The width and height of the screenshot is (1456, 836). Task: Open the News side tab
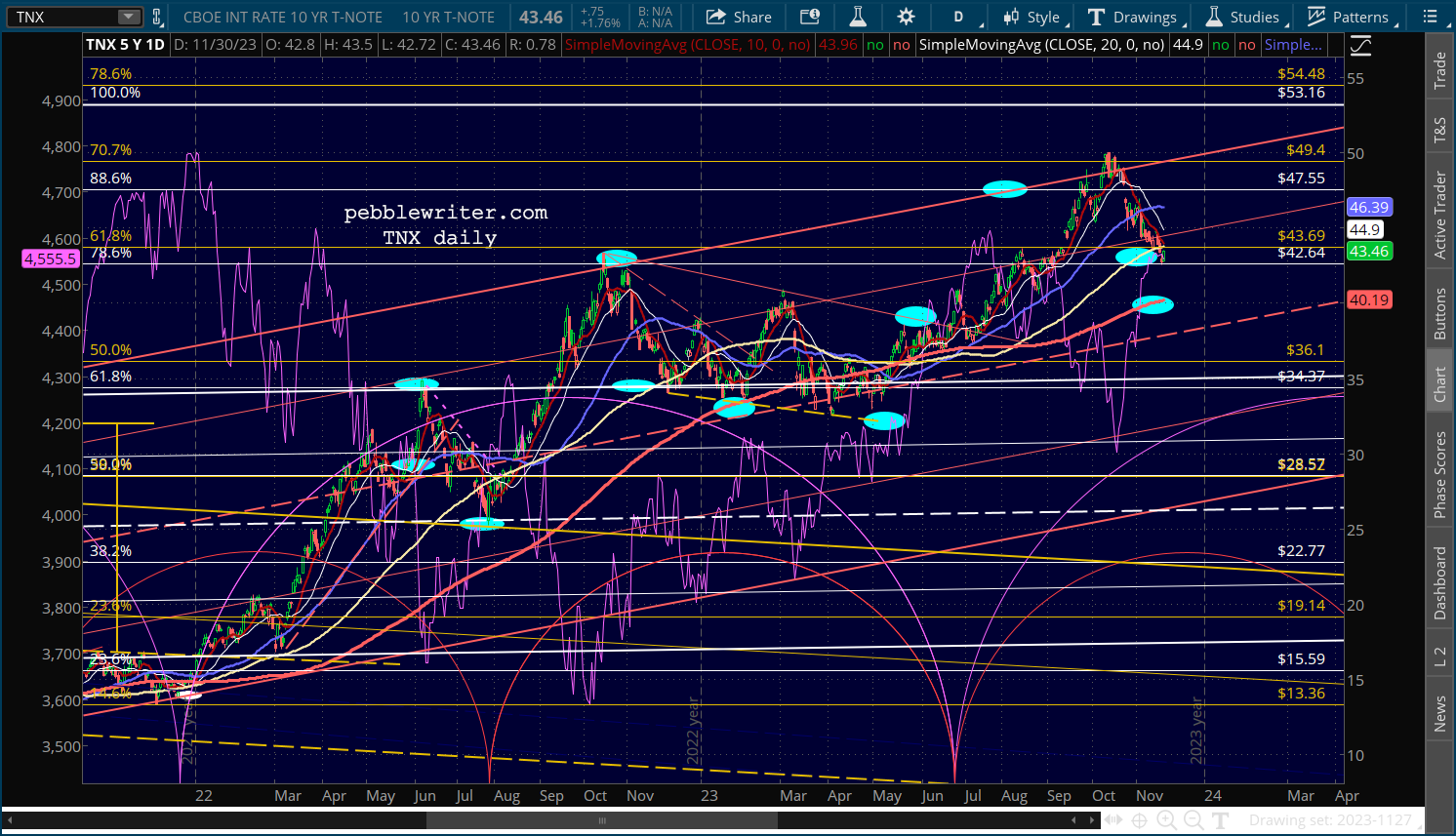pos(1439,713)
